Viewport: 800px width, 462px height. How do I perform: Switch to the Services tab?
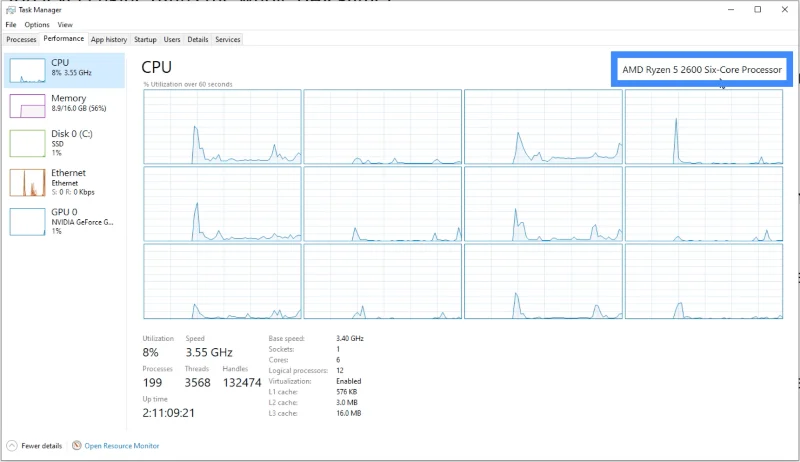coord(228,39)
